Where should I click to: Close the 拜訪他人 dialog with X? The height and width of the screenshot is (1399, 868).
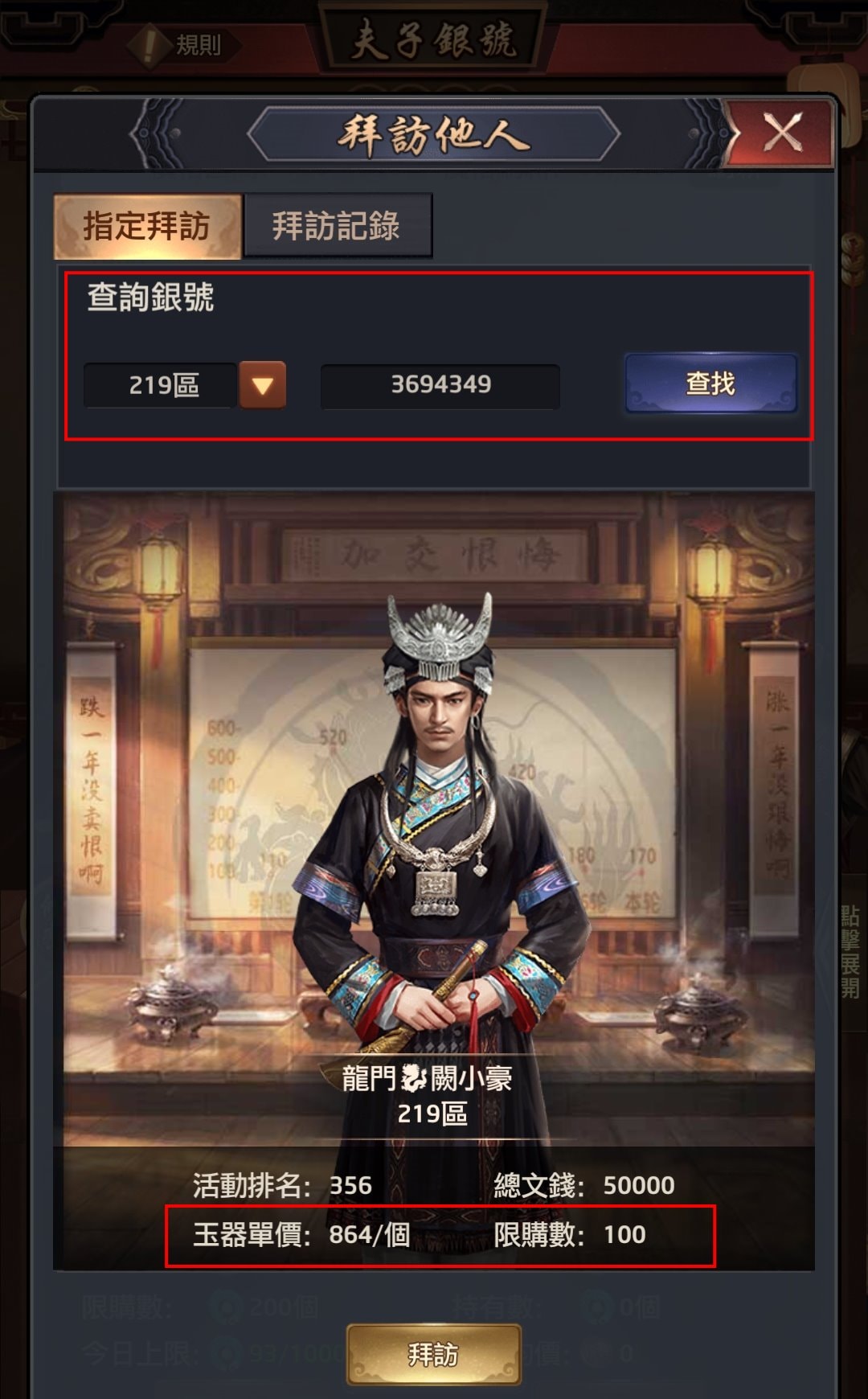(x=782, y=133)
